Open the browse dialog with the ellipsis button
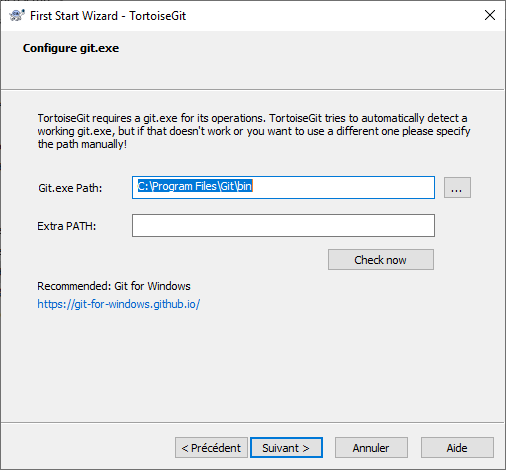This screenshot has height=470, width=506. [x=457, y=187]
